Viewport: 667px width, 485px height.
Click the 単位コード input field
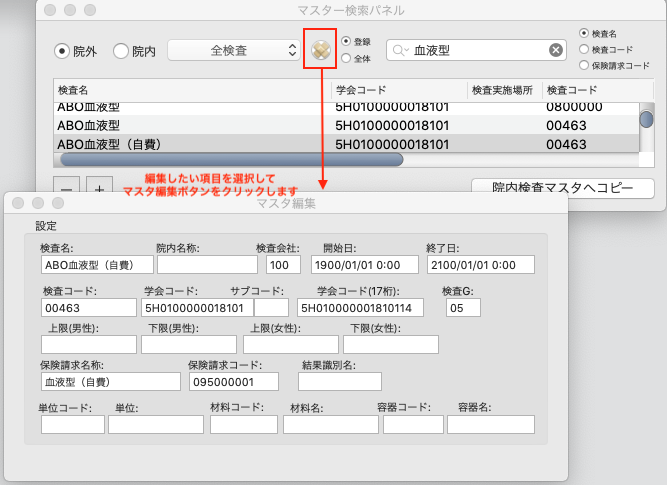click(x=73, y=425)
